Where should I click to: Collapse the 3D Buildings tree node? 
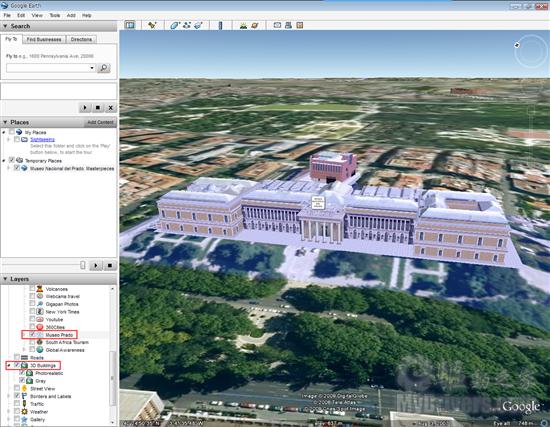click(8, 366)
